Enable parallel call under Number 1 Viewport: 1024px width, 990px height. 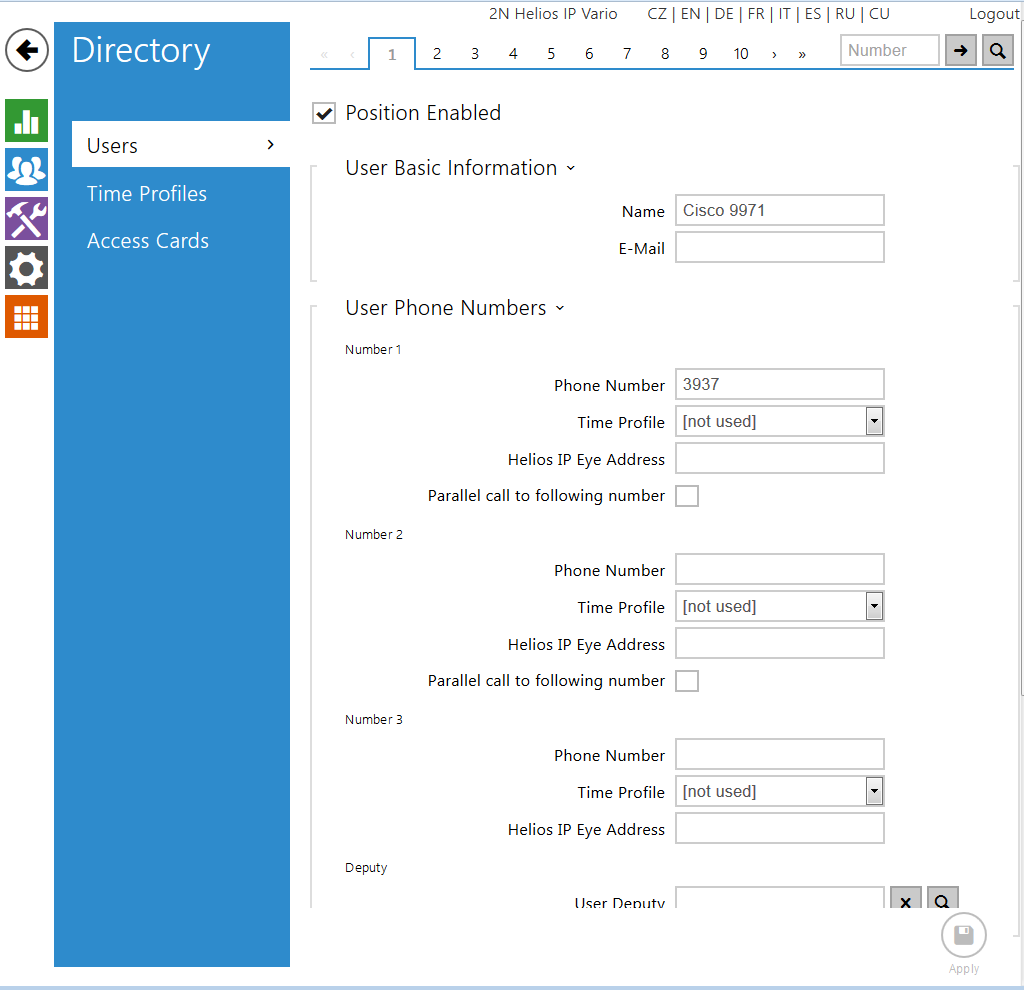coord(687,496)
